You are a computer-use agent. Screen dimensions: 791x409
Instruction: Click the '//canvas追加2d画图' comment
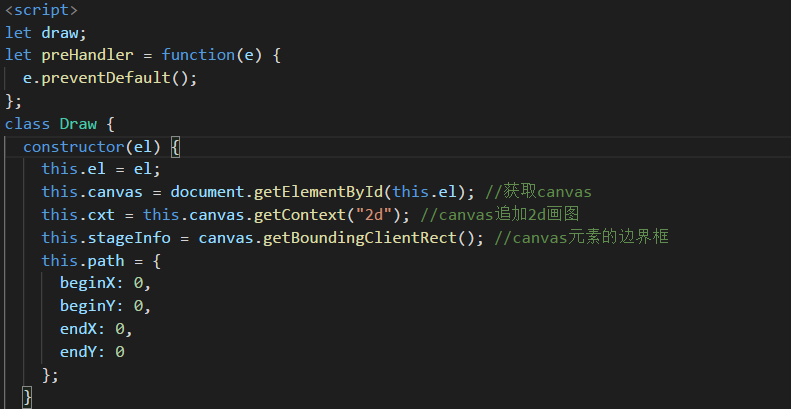[x=499, y=215]
